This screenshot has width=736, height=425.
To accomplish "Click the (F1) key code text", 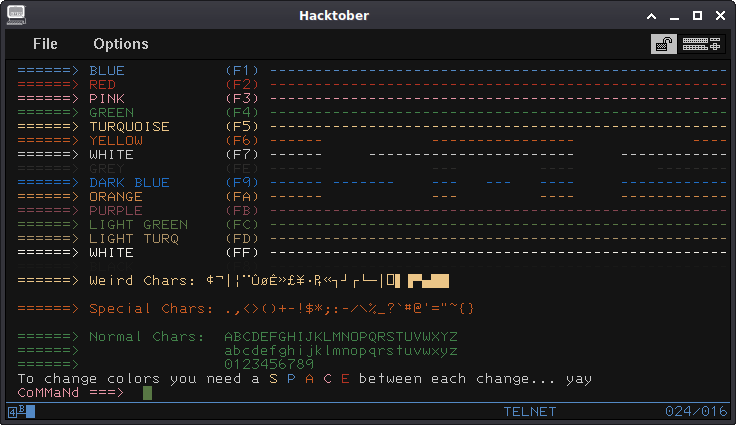I will click(242, 71).
